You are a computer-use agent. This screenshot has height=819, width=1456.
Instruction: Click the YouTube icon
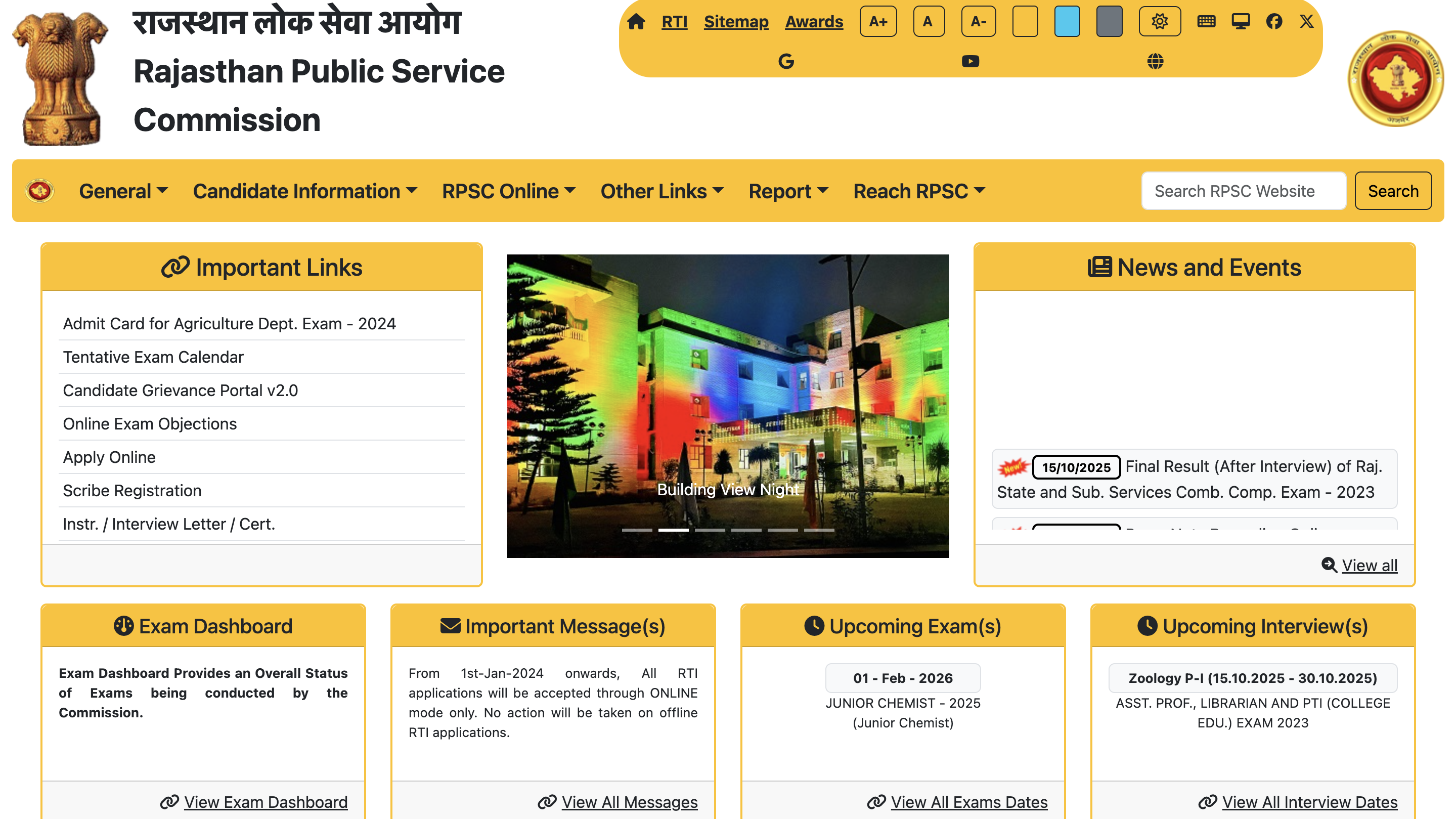970,61
